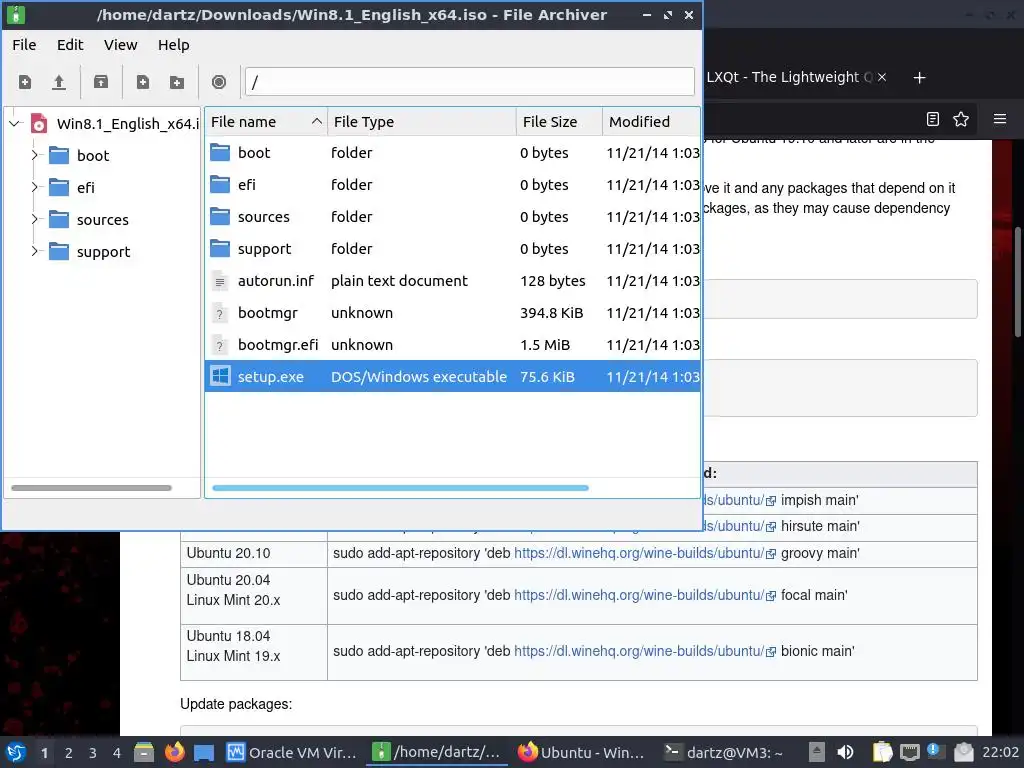
Task: Click the Add folder toolbar icon
Action: point(177,82)
